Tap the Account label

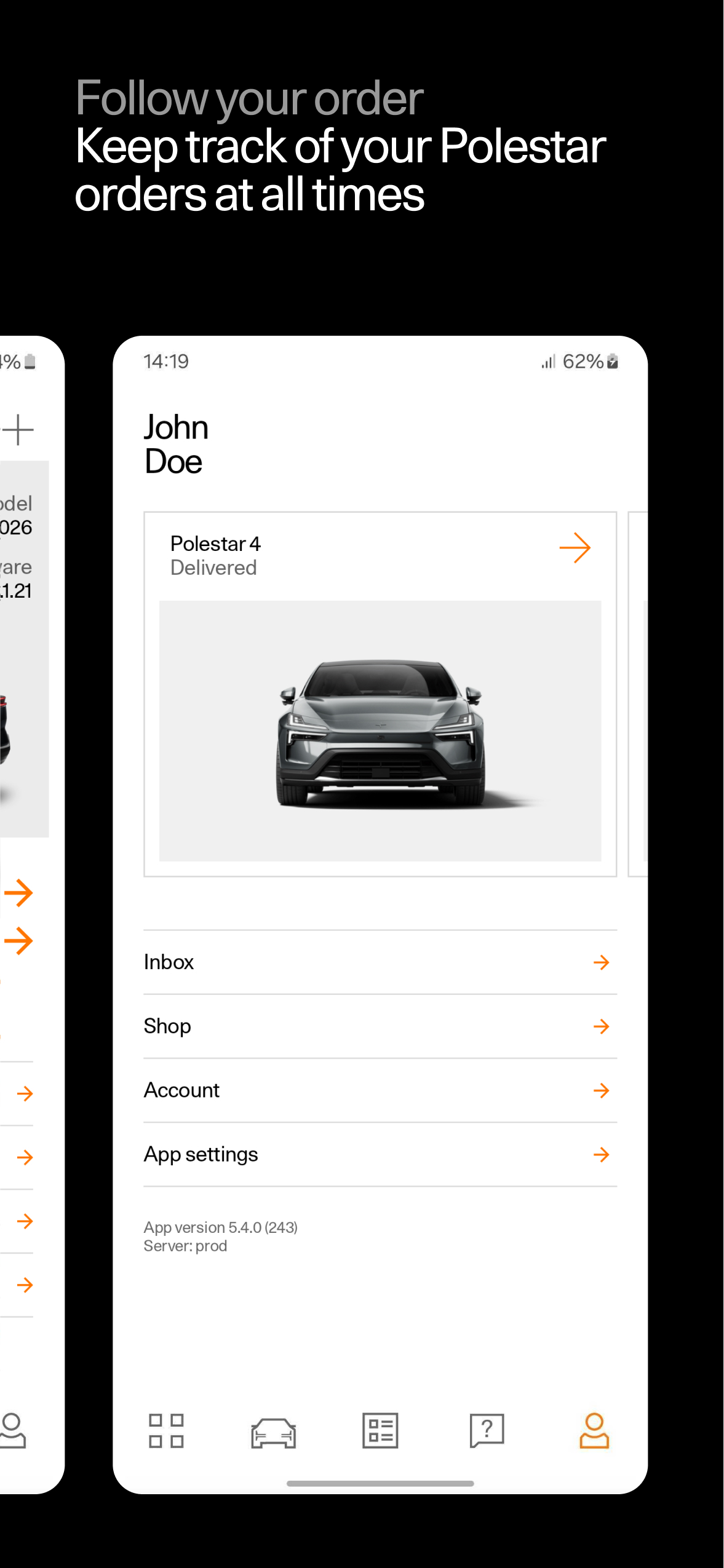[x=181, y=1090]
